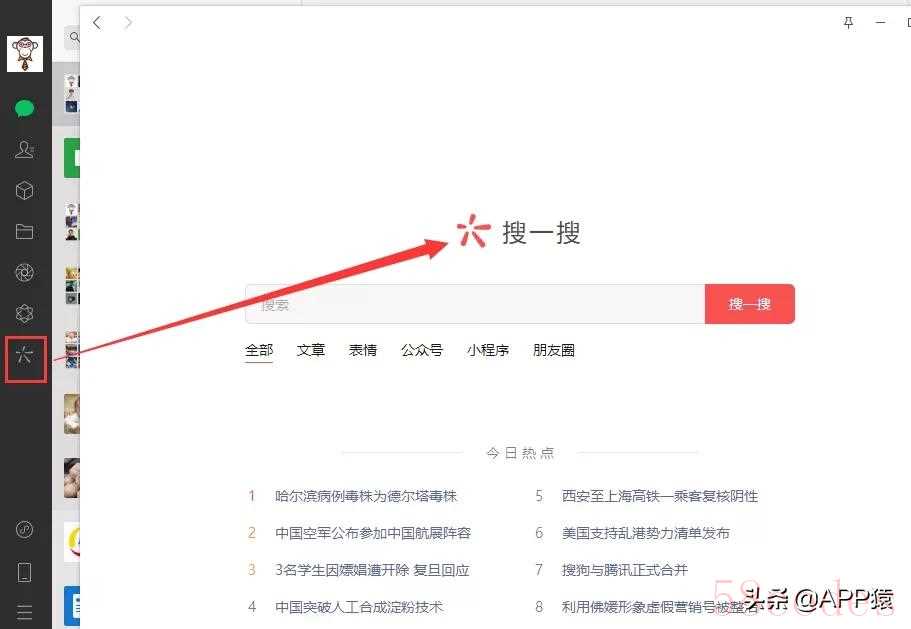This screenshot has height=629, width=911.
Task: Select the 全部 tab
Action: pos(259,350)
